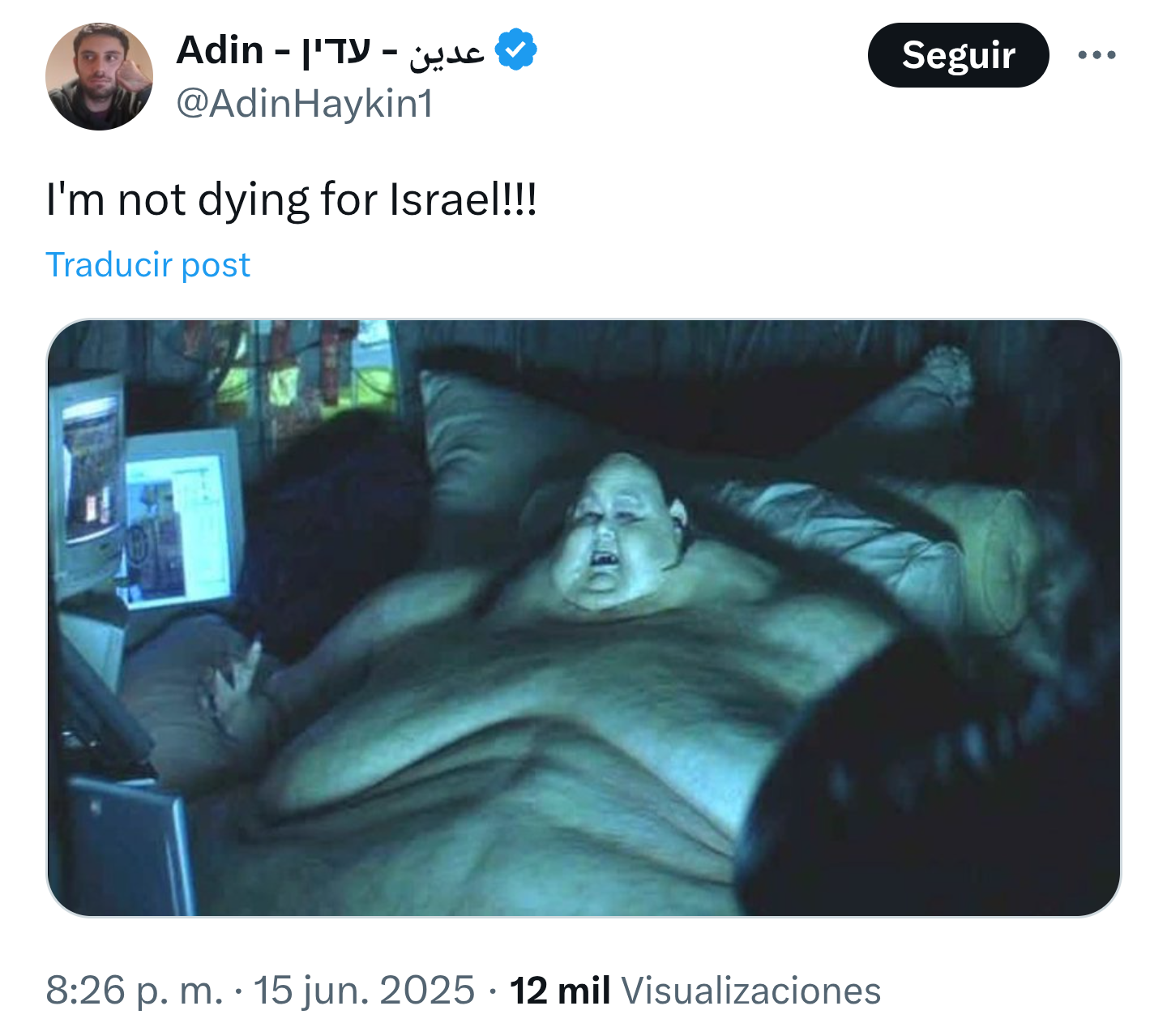Follow the account with Seguir button
Screen dimensions: 1167x1036
[958, 55]
